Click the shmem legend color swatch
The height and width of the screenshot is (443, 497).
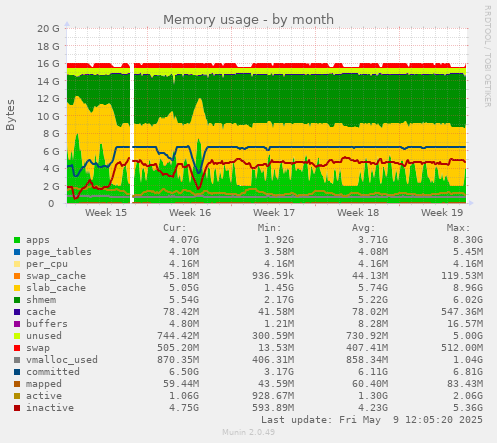coord(17,300)
